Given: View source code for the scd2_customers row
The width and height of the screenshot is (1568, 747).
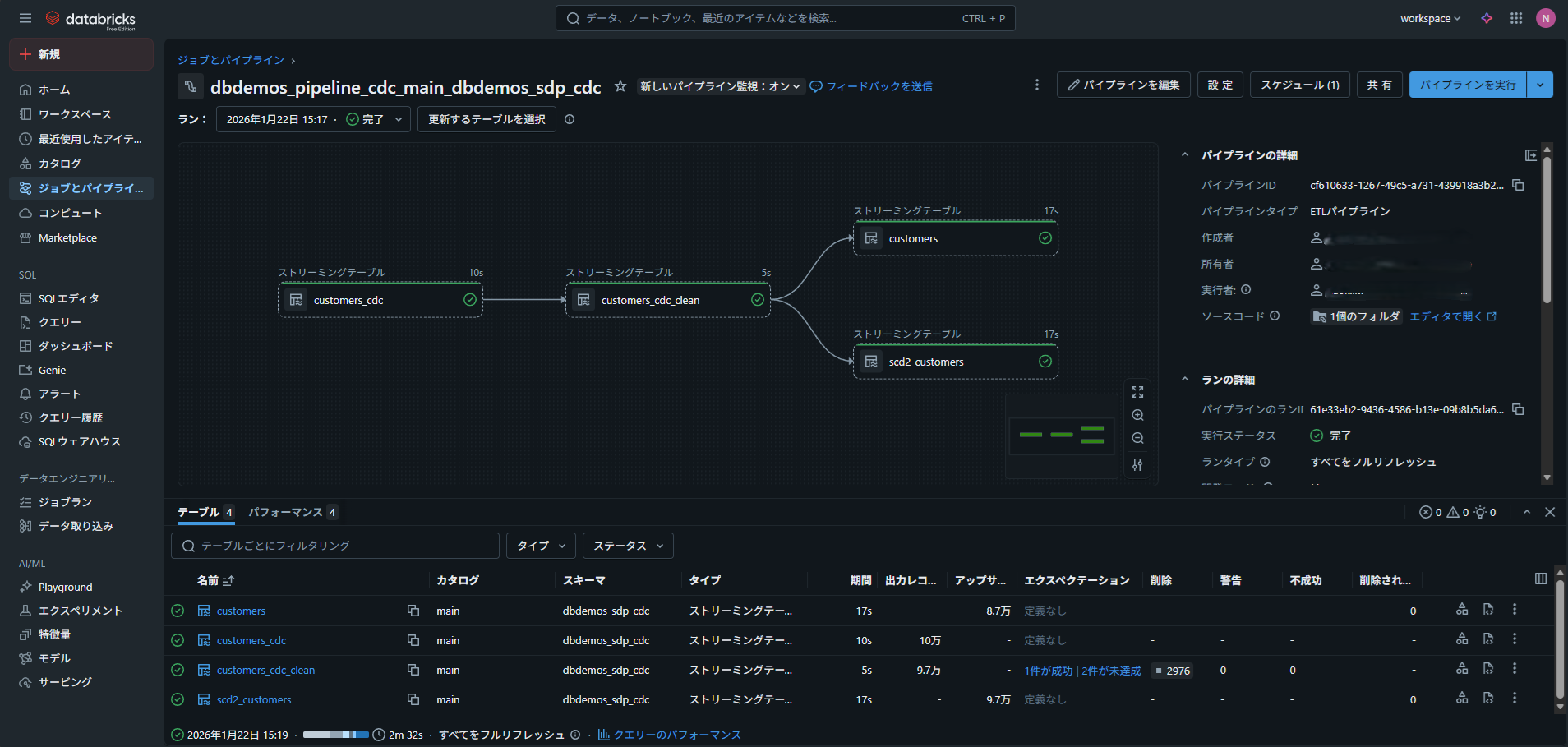Looking at the screenshot, I should coord(1488,698).
